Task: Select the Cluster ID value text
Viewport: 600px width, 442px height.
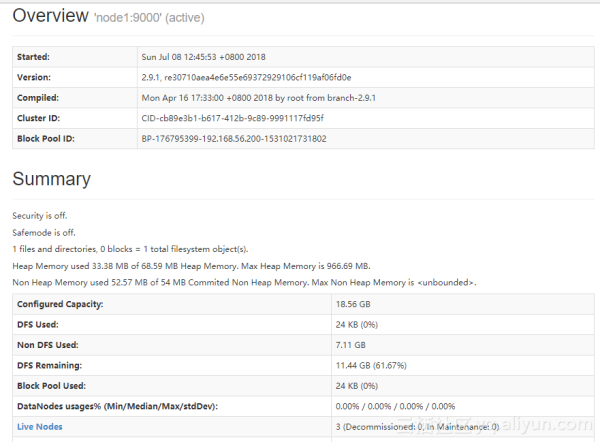Action: tap(232, 118)
